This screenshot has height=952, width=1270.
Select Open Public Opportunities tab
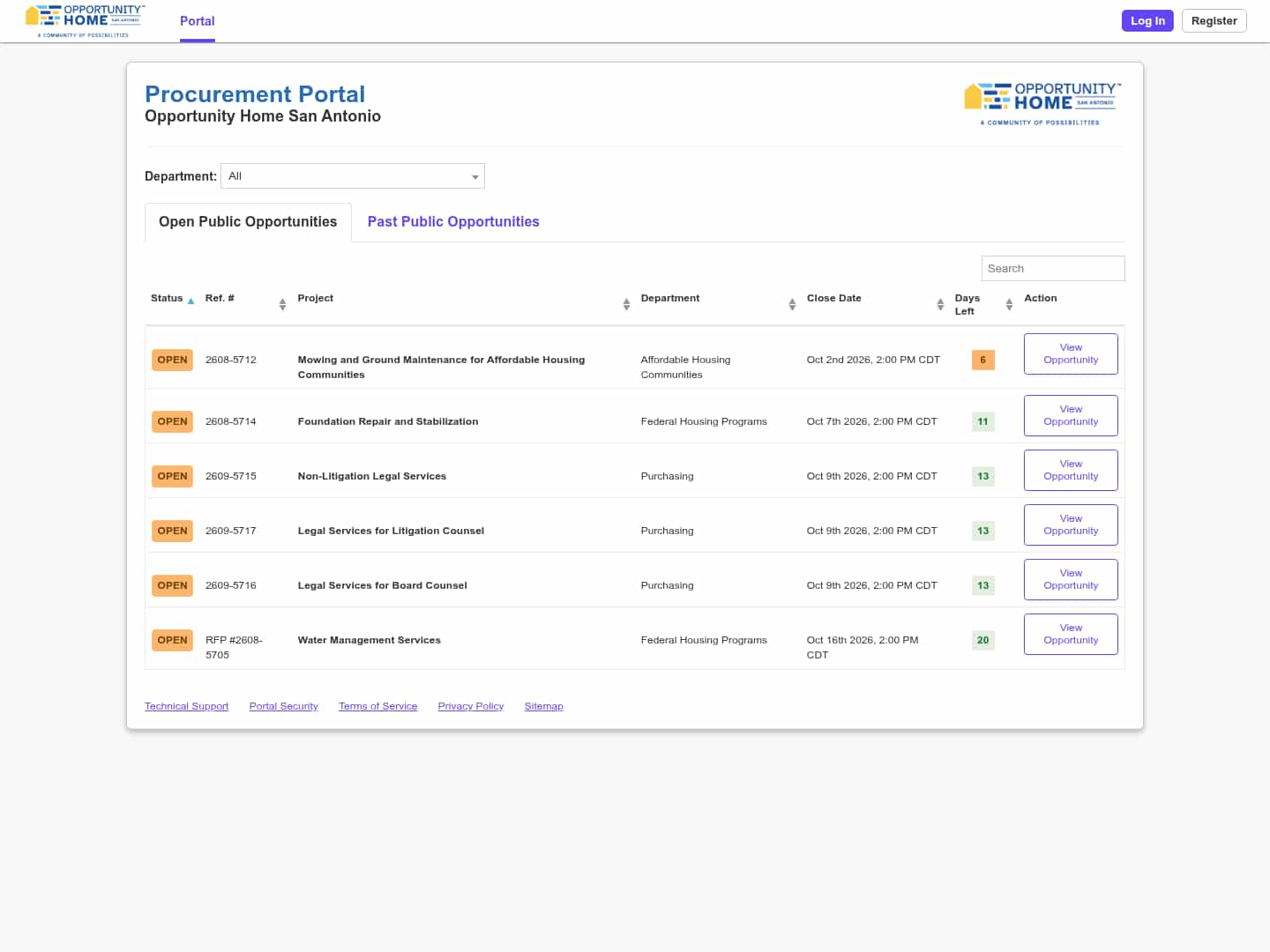248,222
